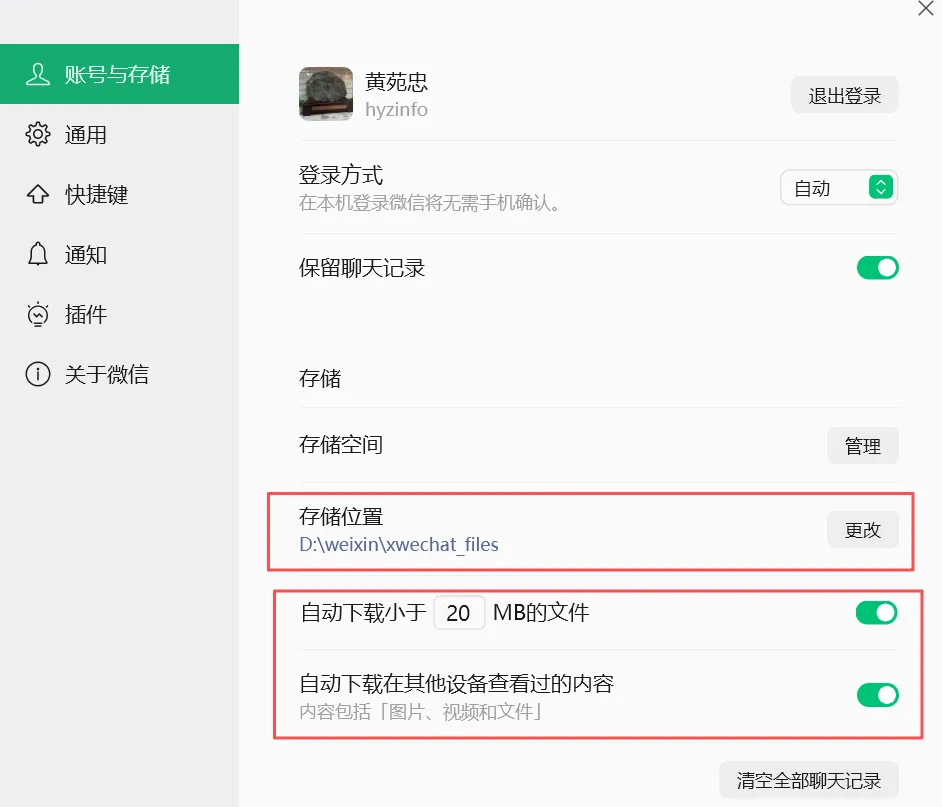Open the D:\weixin\xwechat_files path link
The image size is (942, 807).
coord(399,544)
